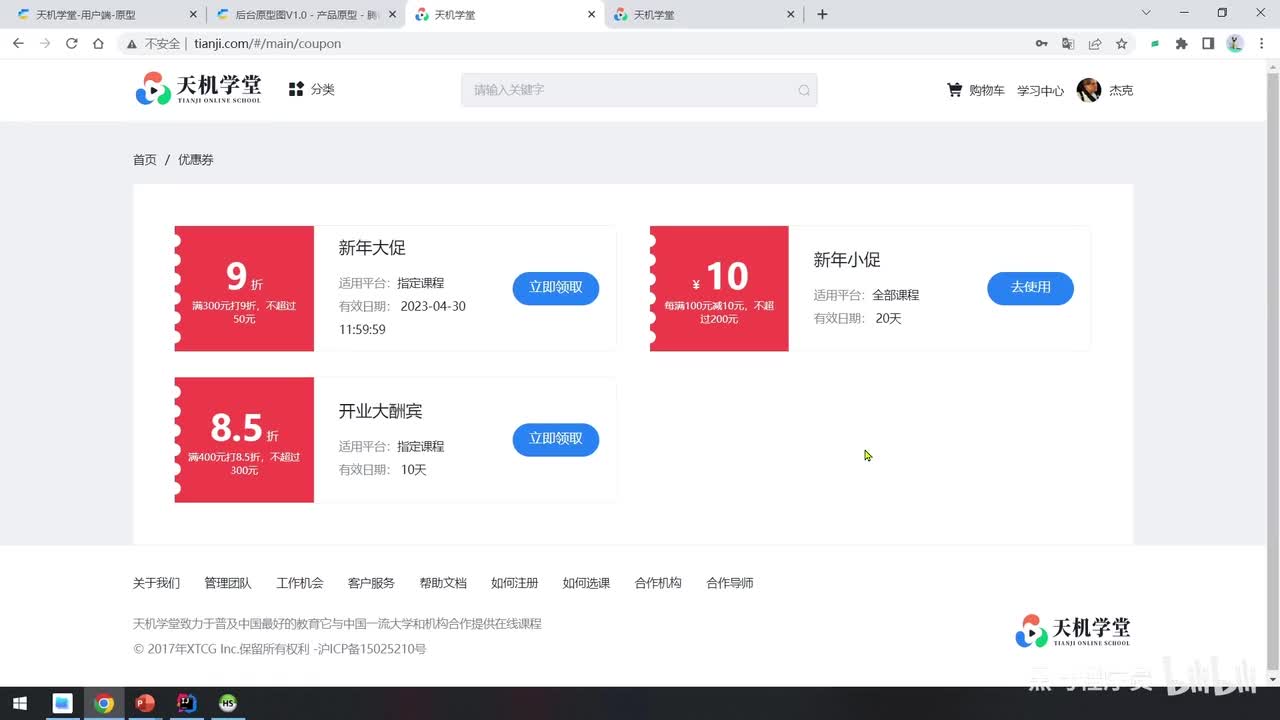Screen dimensions: 1280x720
Task: Close the 后台原型图V1.0 tab
Action: pos(392,15)
